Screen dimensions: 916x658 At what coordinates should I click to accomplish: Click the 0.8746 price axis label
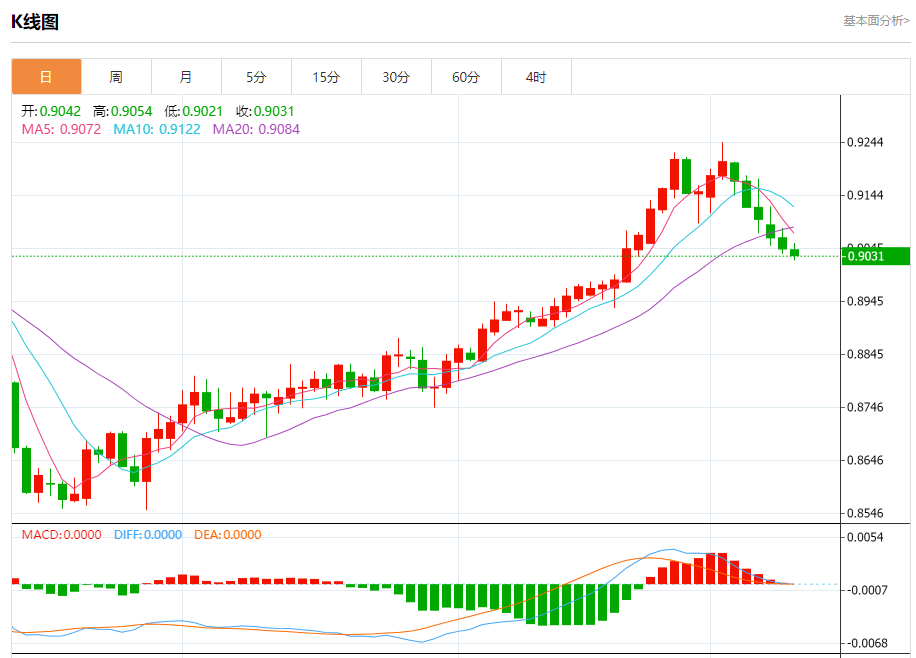[x=865, y=407]
